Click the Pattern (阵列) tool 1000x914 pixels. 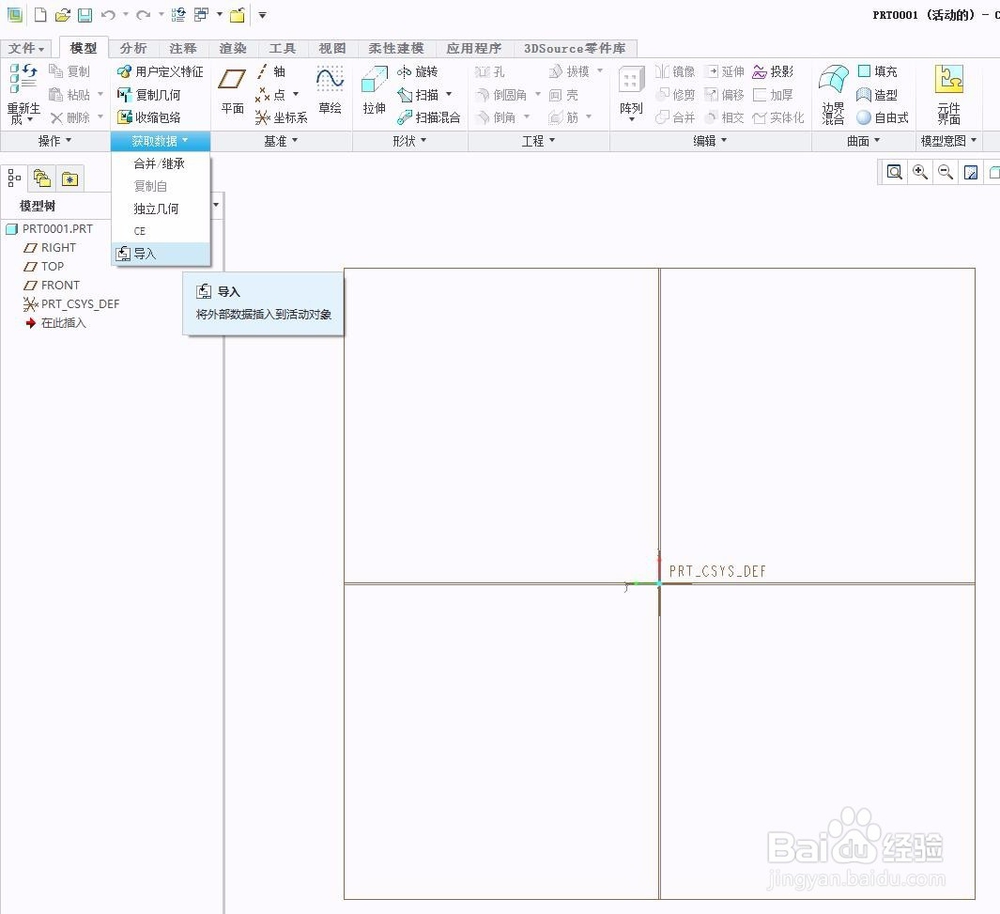[x=631, y=93]
